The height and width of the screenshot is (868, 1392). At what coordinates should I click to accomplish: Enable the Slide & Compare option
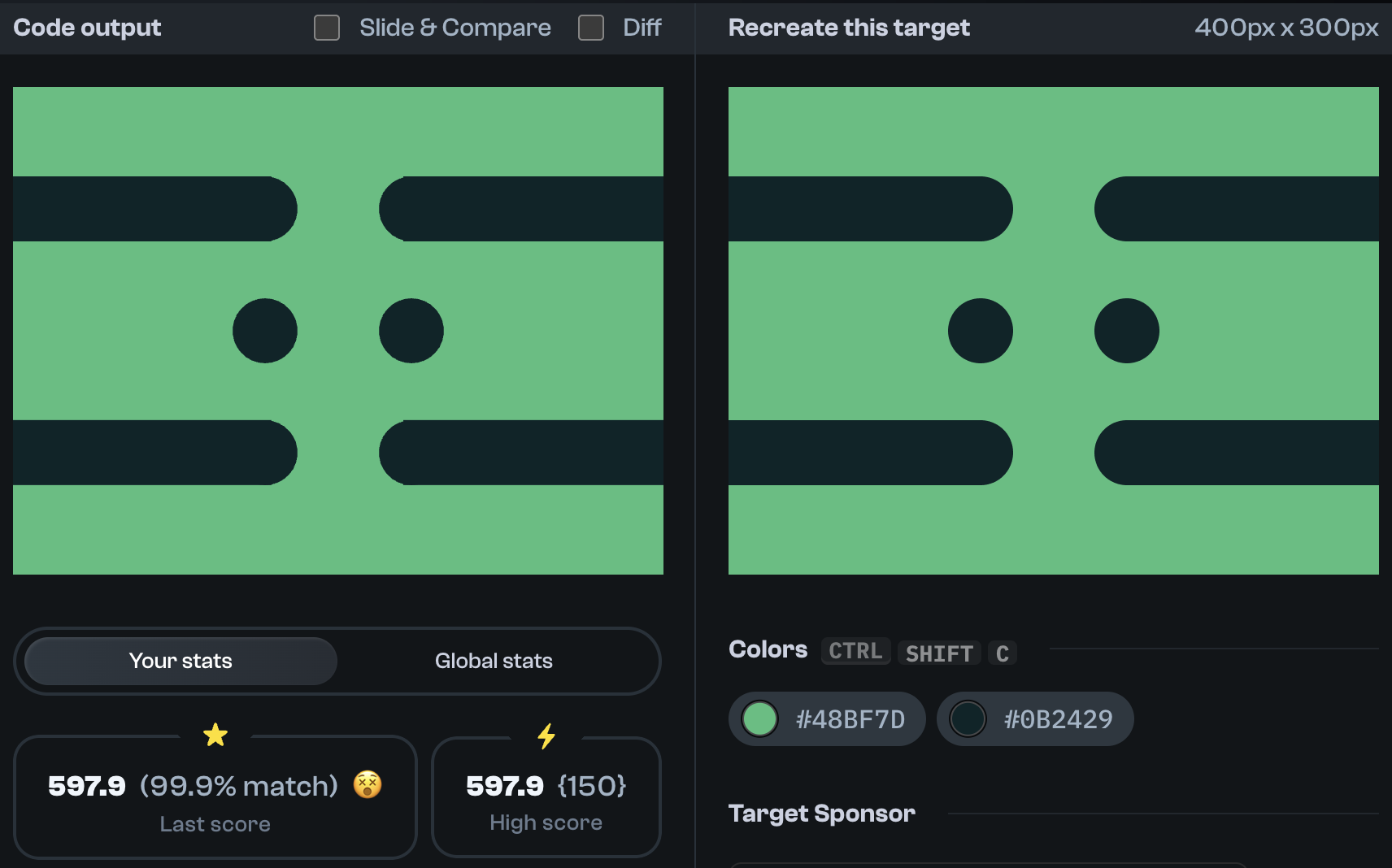tap(326, 27)
